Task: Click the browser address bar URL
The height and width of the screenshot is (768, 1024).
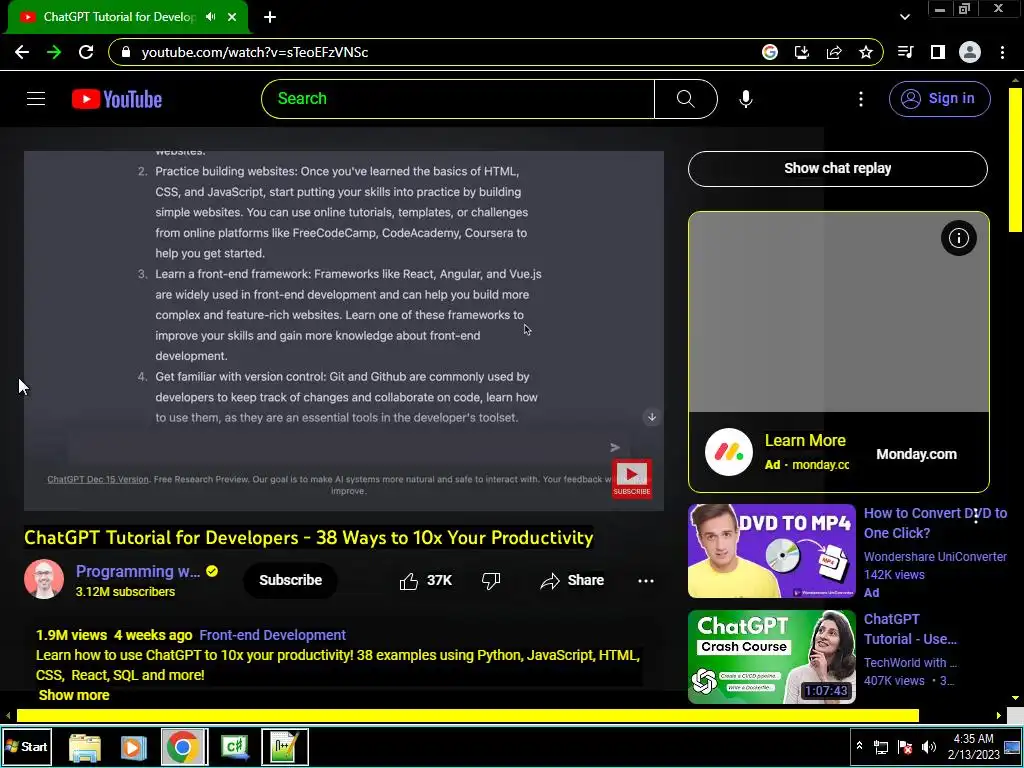Action: pyautogui.click(x=255, y=52)
